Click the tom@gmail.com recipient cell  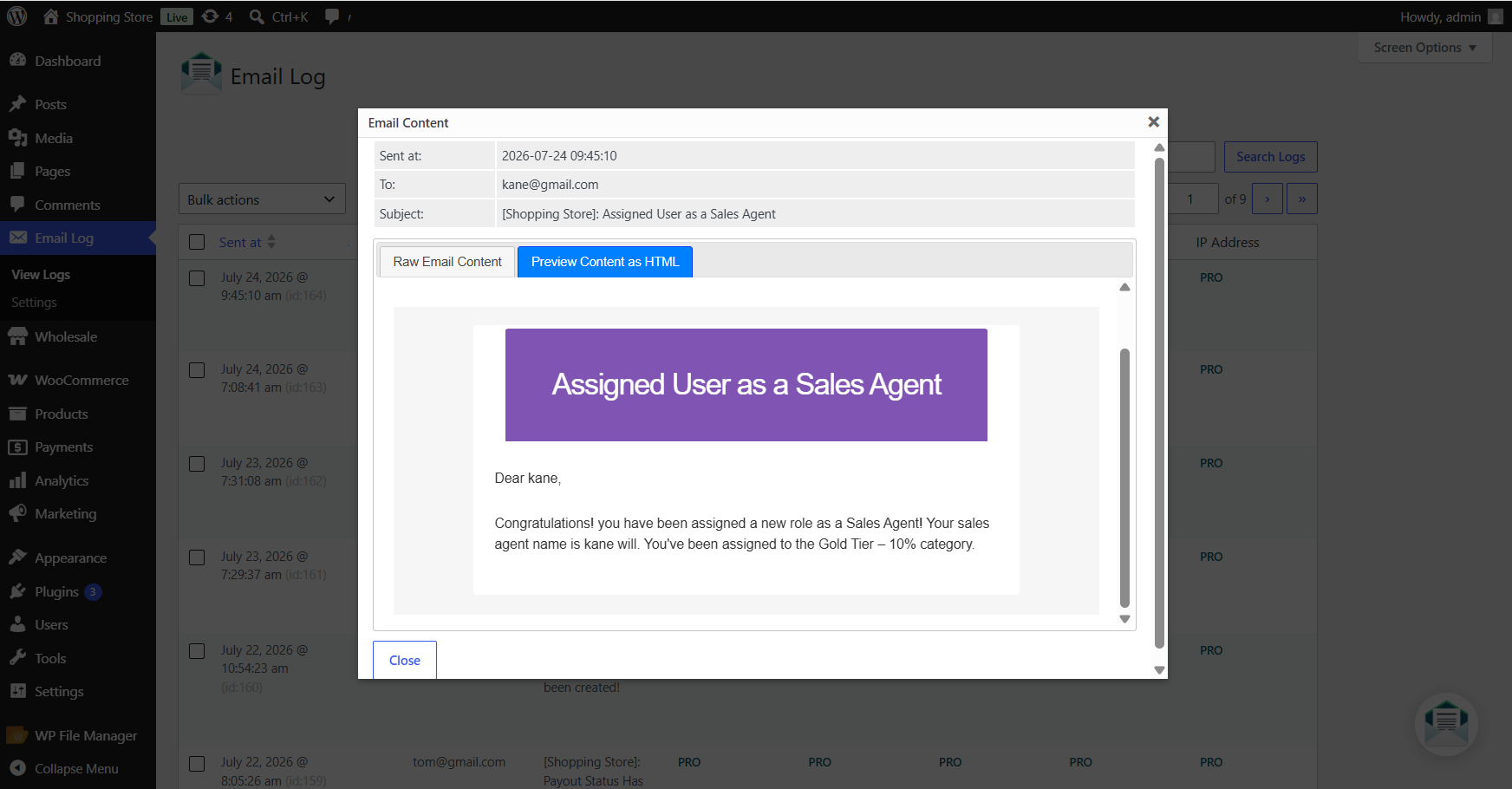coord(459,762)
